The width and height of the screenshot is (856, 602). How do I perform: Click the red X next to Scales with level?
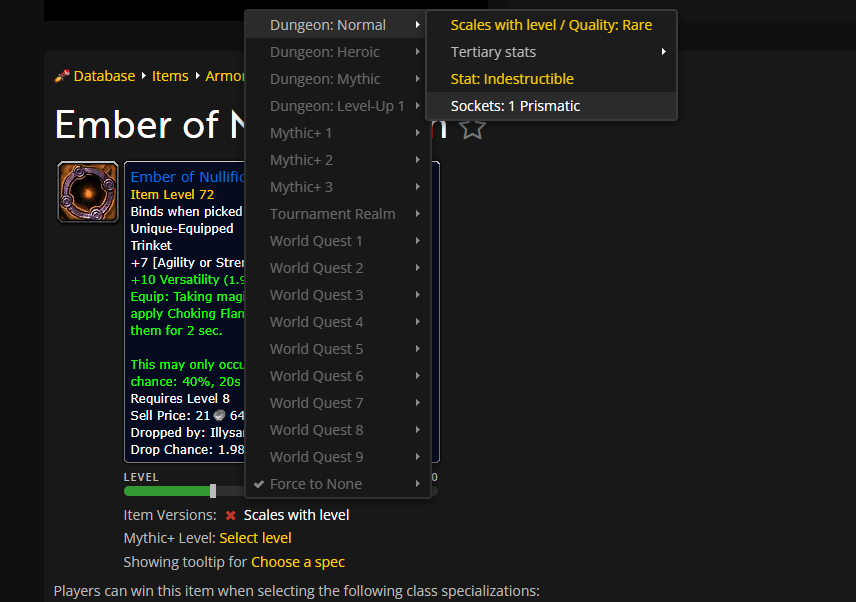click(230, 515)
